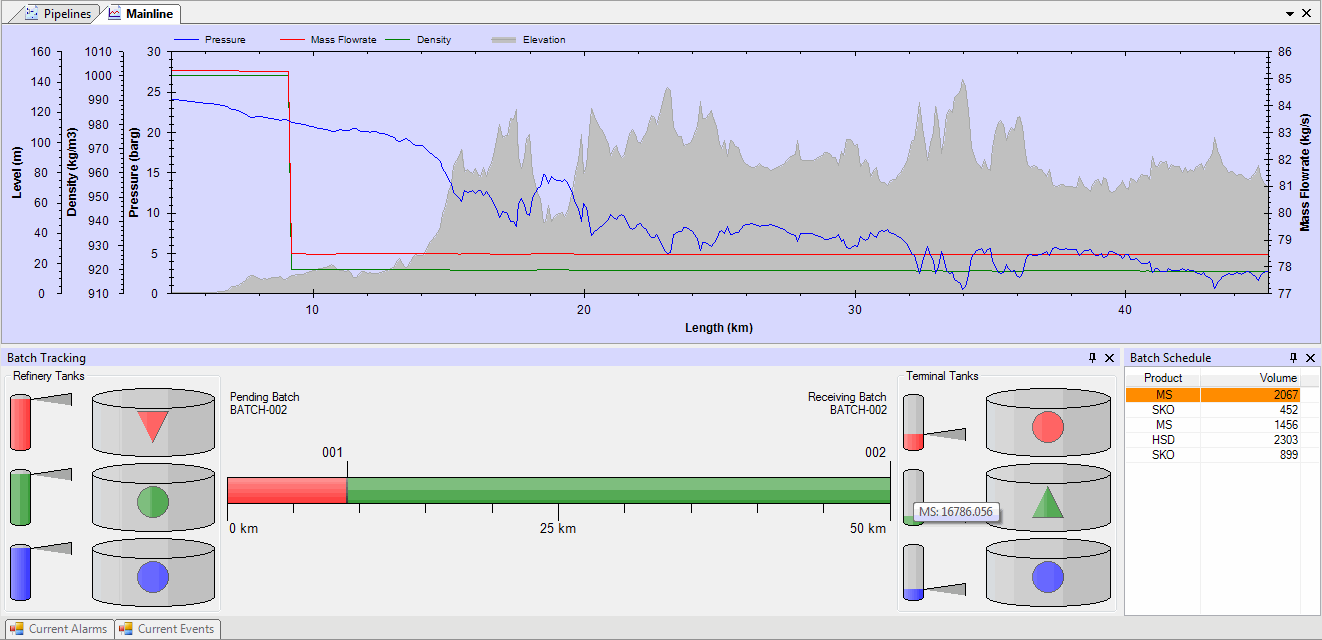Viewport: 1322px width, 640px height.
Task: Open the document tab list dropdown arrow
Action: (1290, 14)
